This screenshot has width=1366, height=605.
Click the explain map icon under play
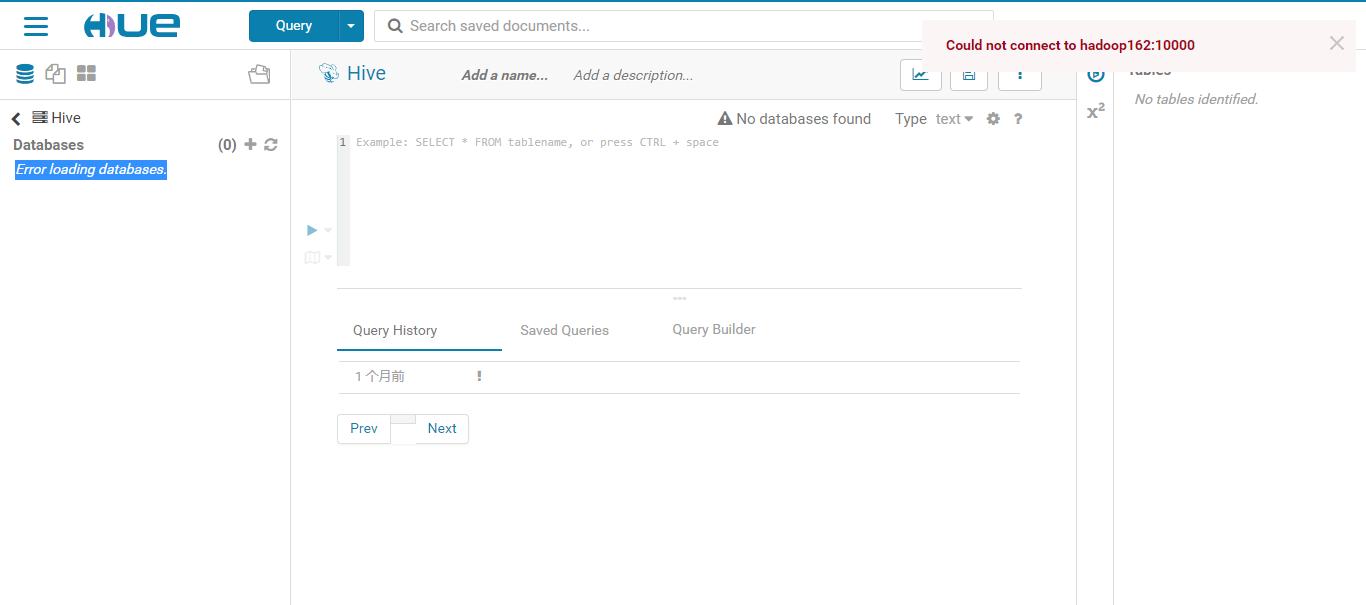[312, 258]
